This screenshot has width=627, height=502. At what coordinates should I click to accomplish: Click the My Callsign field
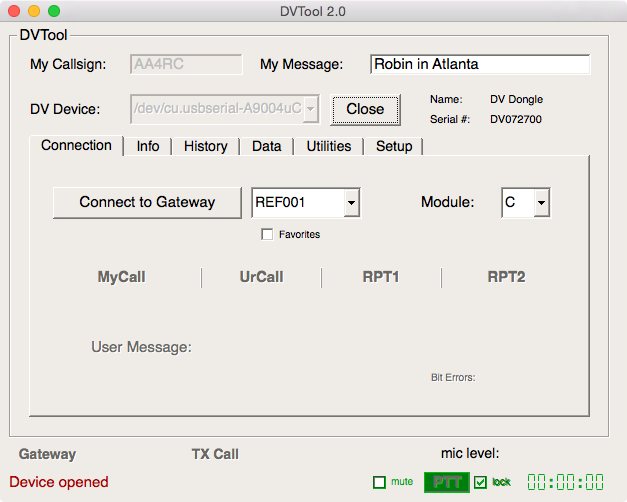click(186, 64)
